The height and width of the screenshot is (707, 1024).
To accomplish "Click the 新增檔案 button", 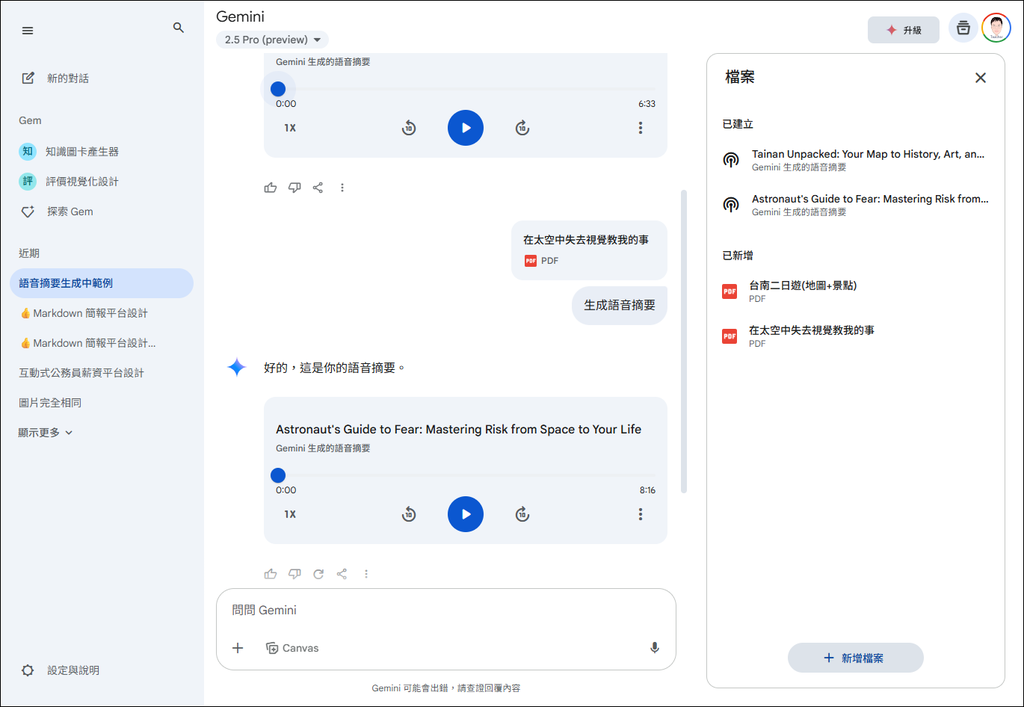I will (856, 658).
